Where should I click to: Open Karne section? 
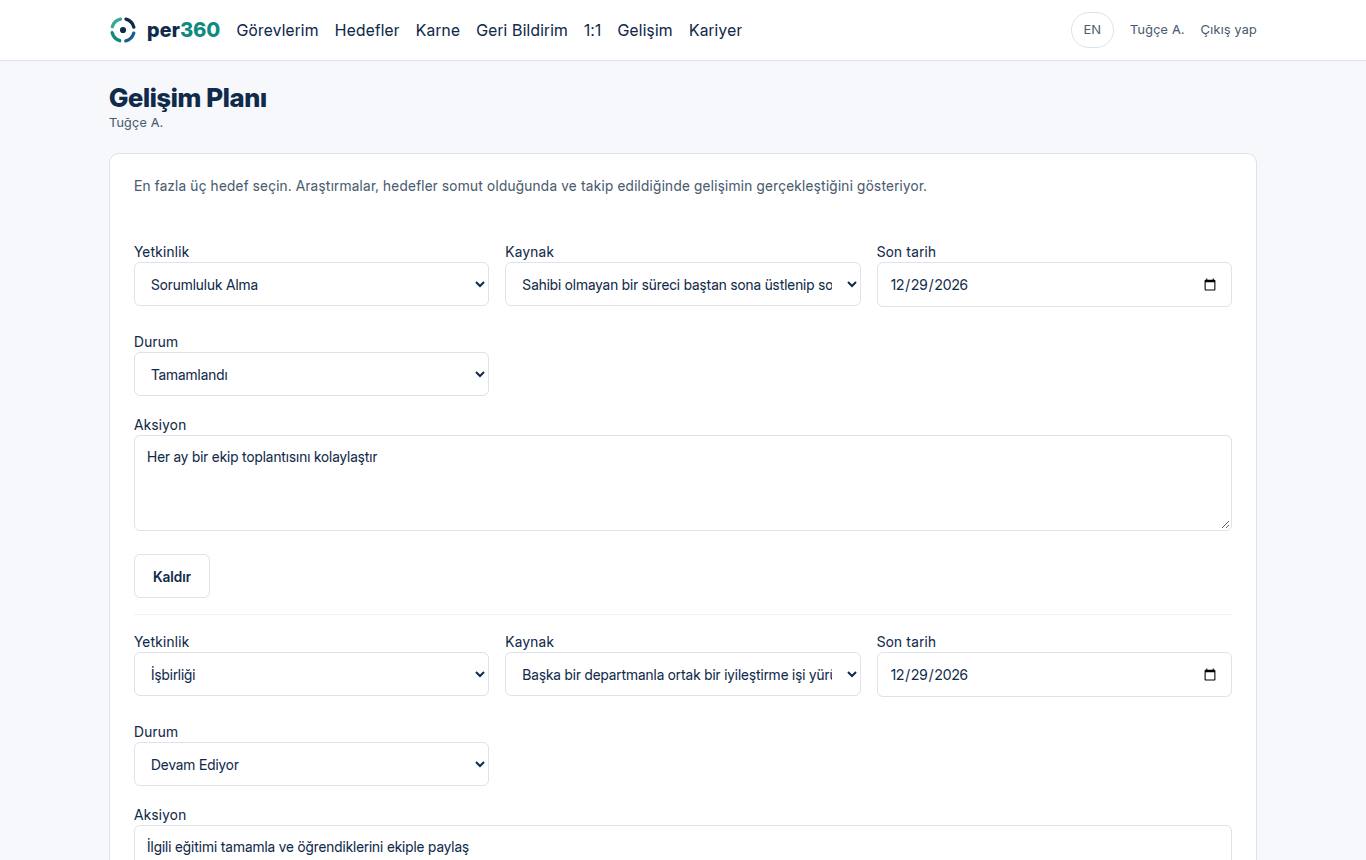438,30
